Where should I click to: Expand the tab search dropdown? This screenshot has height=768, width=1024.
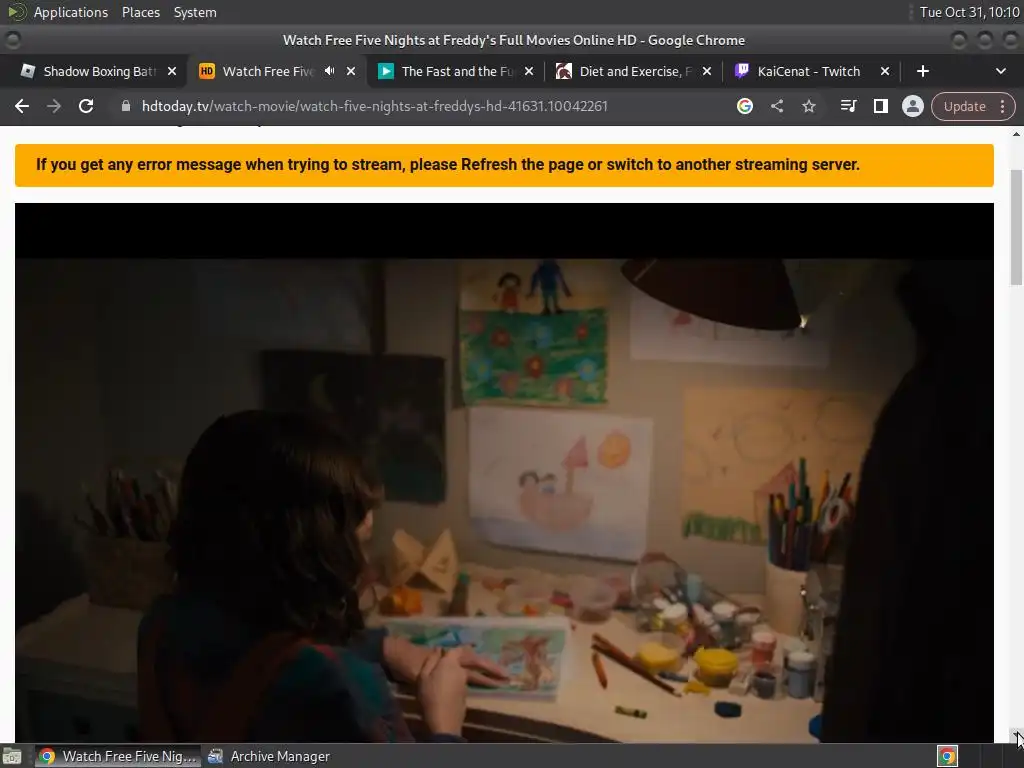pyautogui.click(x=1000, y=71)
